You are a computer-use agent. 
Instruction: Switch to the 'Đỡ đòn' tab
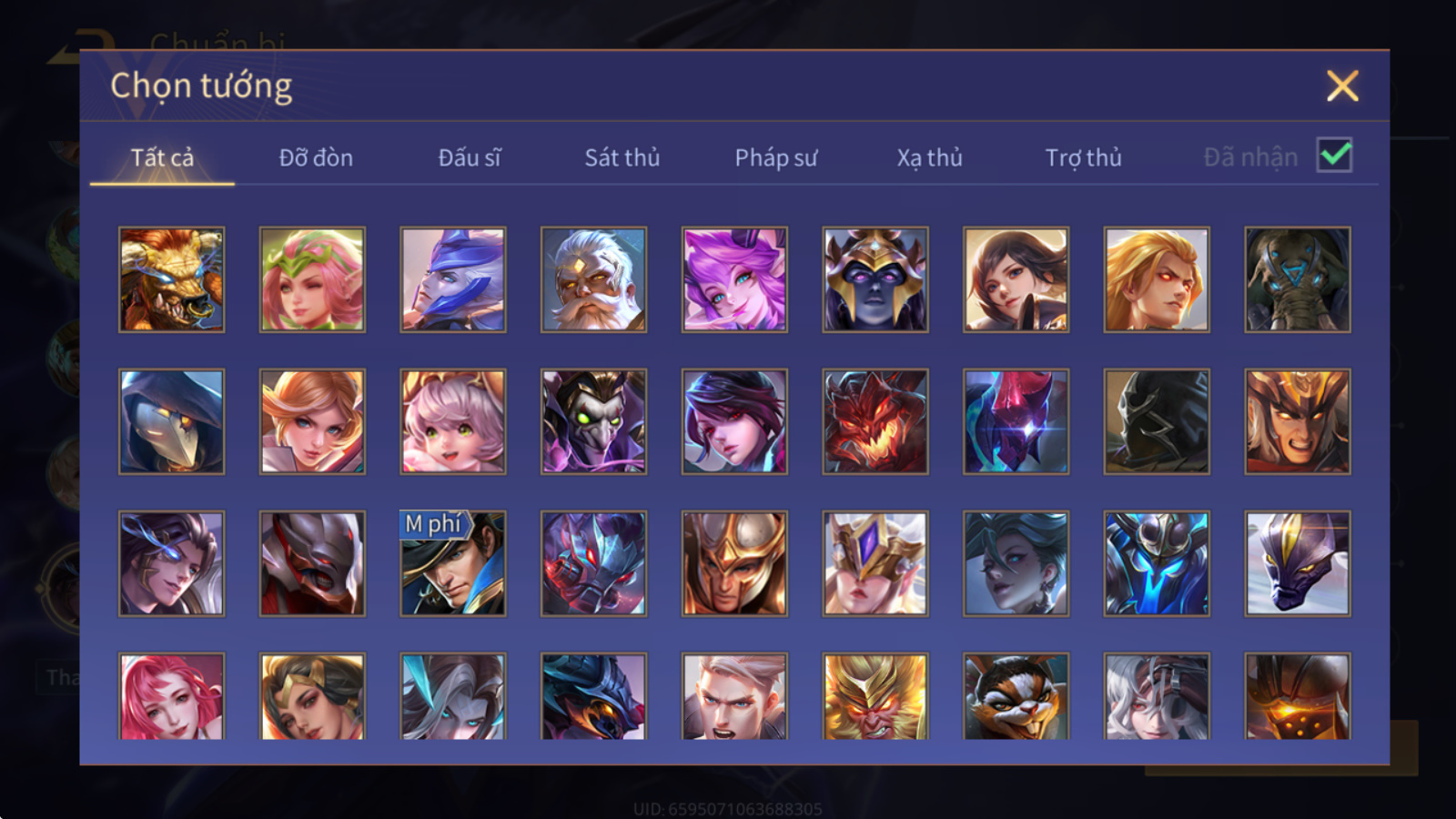pos(316,157)
